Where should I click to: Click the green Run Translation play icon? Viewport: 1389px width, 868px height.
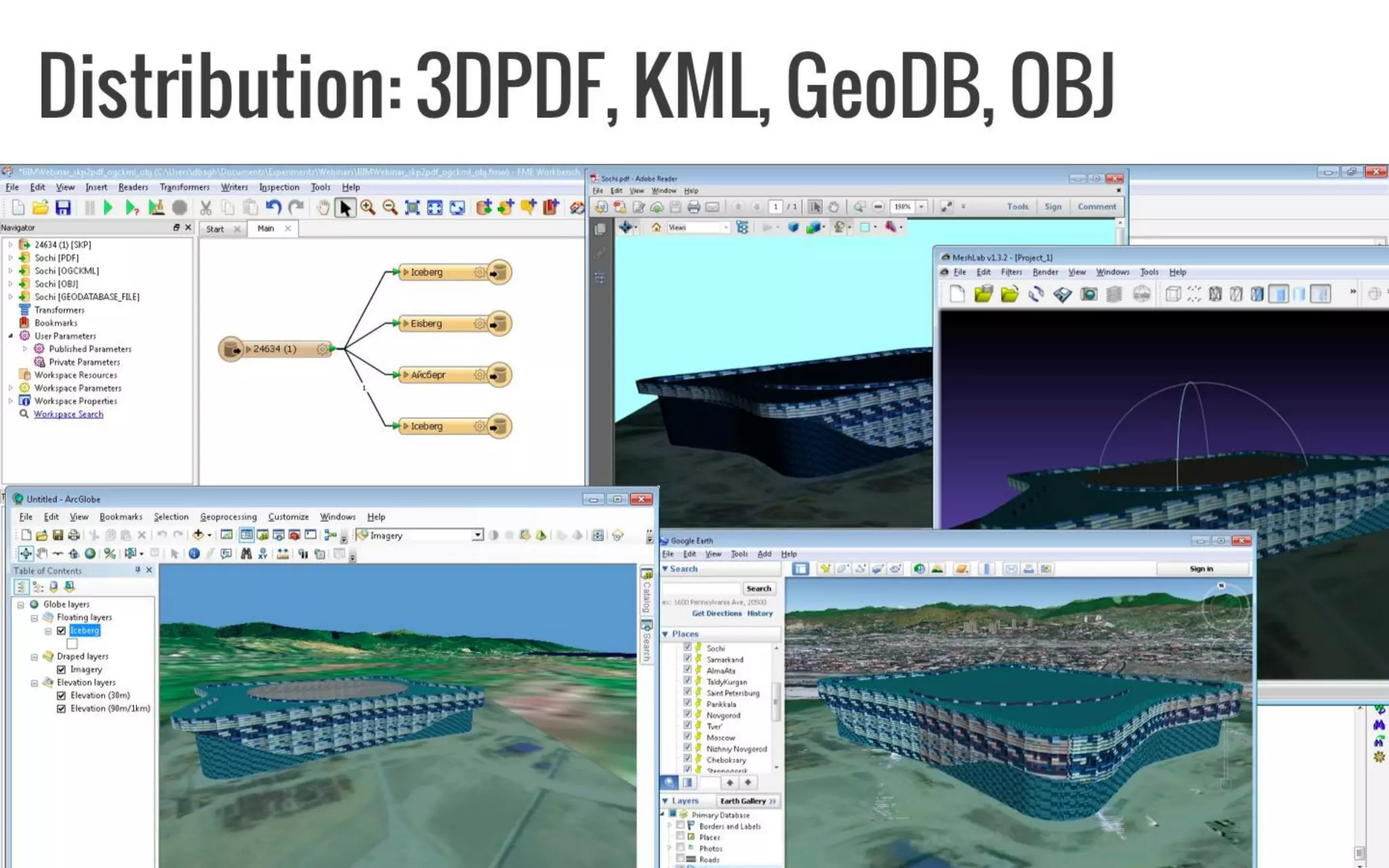click(108, 208)
